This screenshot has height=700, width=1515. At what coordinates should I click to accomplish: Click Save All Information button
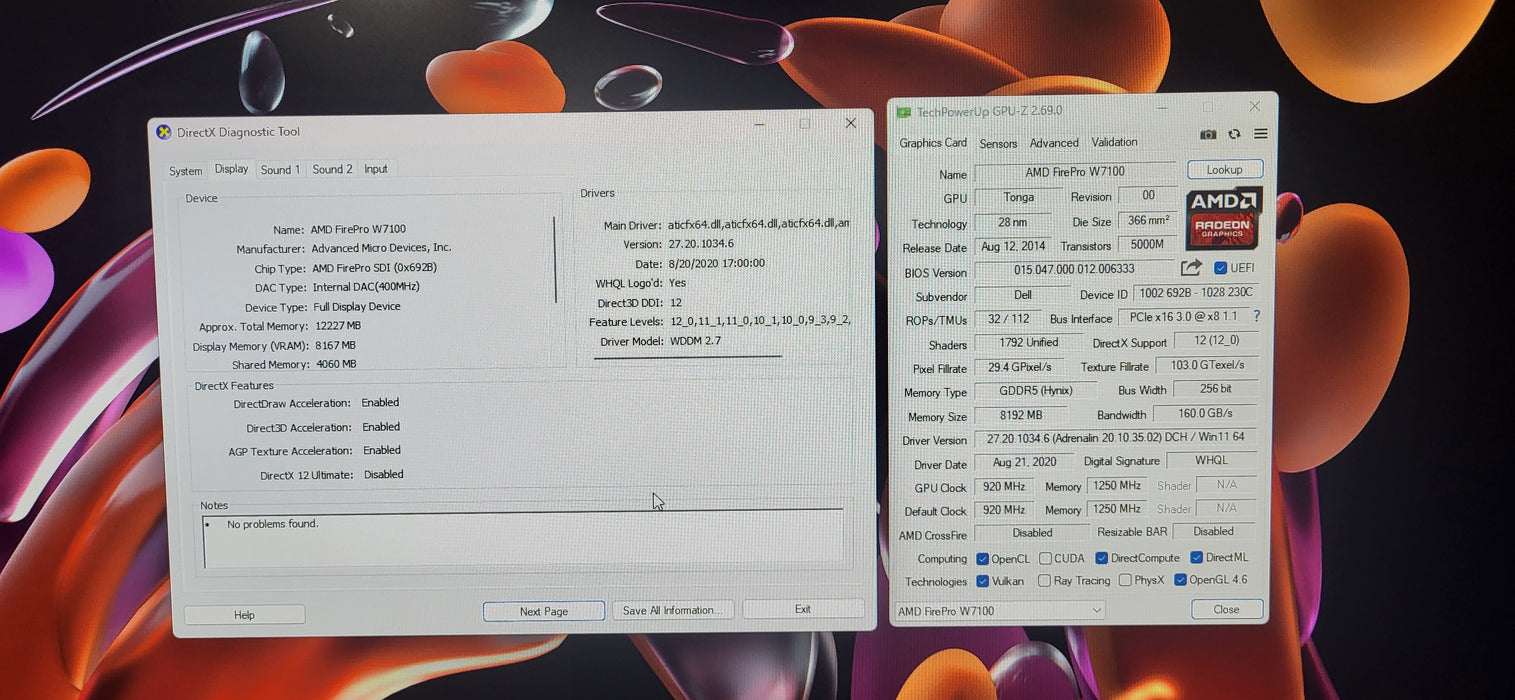pyautogui.click(x=673, y=610)
